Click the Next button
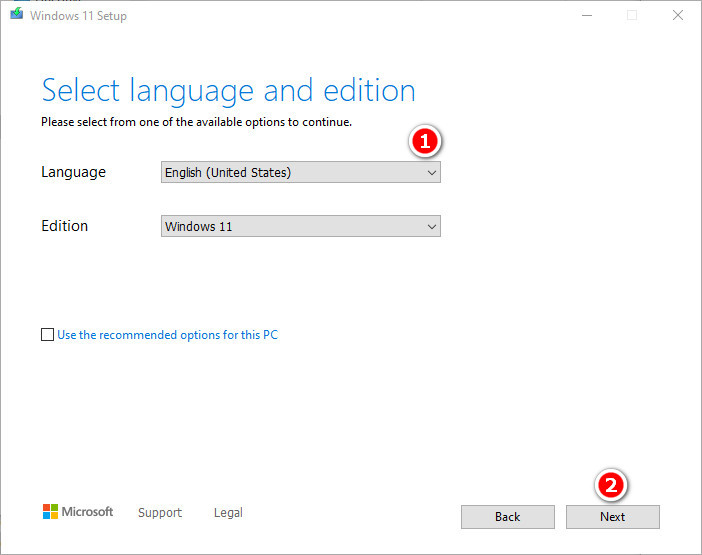 tap(612, 517)
